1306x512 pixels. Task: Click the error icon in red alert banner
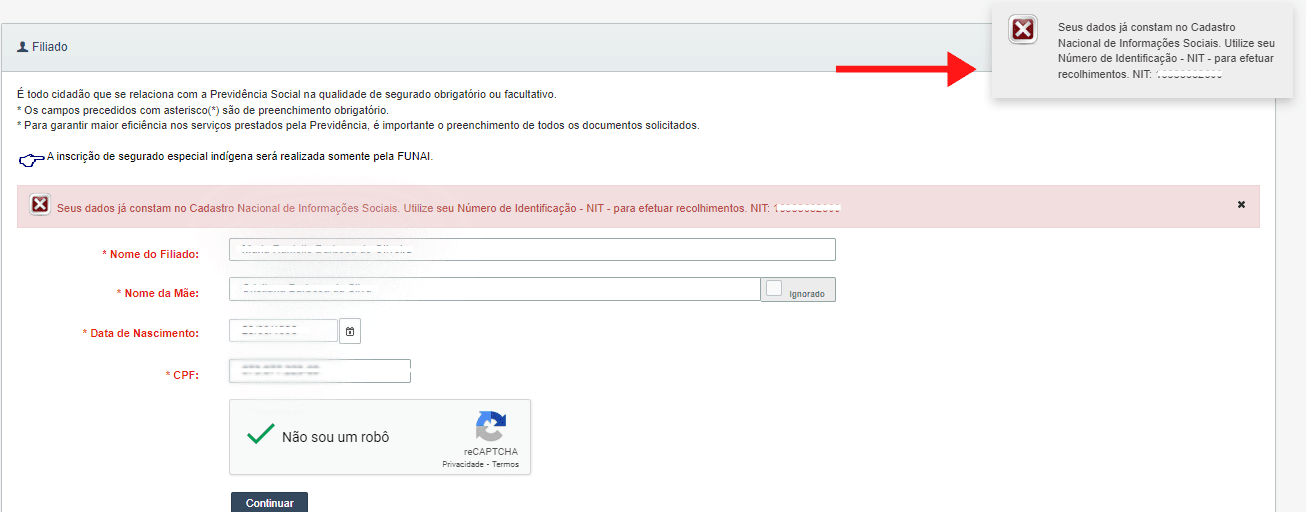pyautogui.click(x=40, y=205)
